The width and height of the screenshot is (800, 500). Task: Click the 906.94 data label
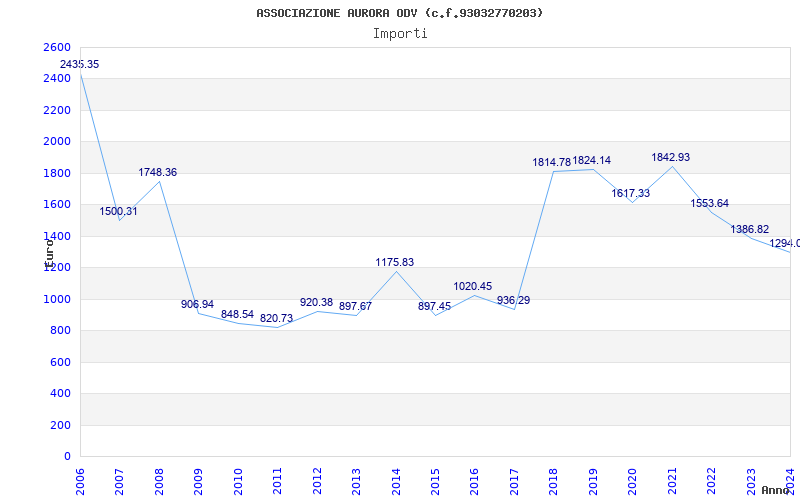click(x=197, y=304)
